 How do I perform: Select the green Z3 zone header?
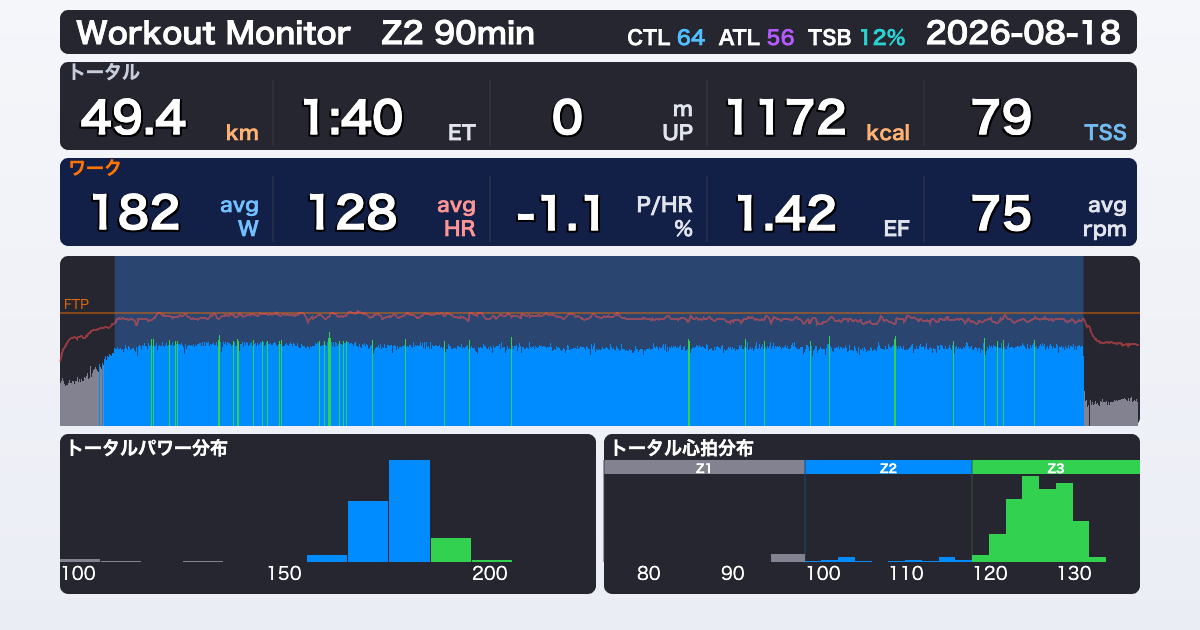pyautogui.click(x=1056, y=467)
